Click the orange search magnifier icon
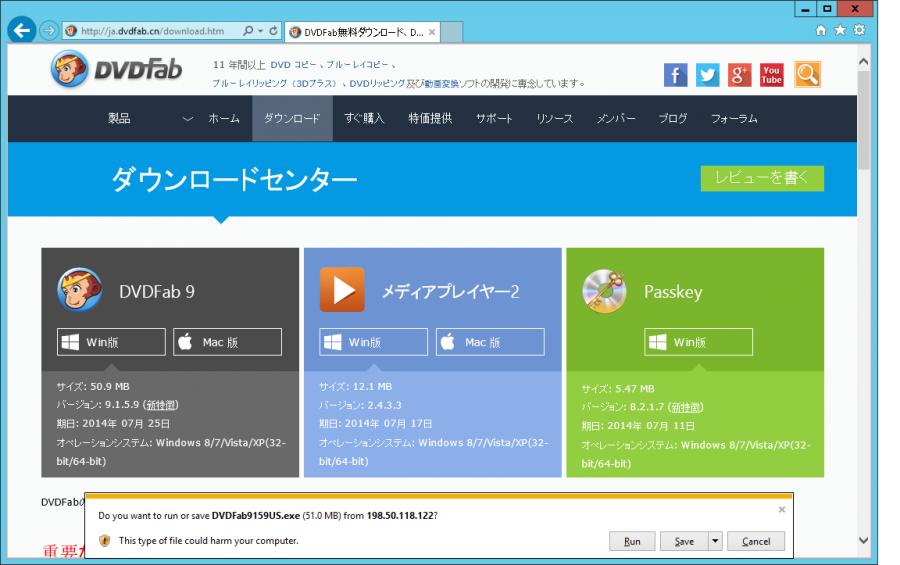 tap(807, 73)
